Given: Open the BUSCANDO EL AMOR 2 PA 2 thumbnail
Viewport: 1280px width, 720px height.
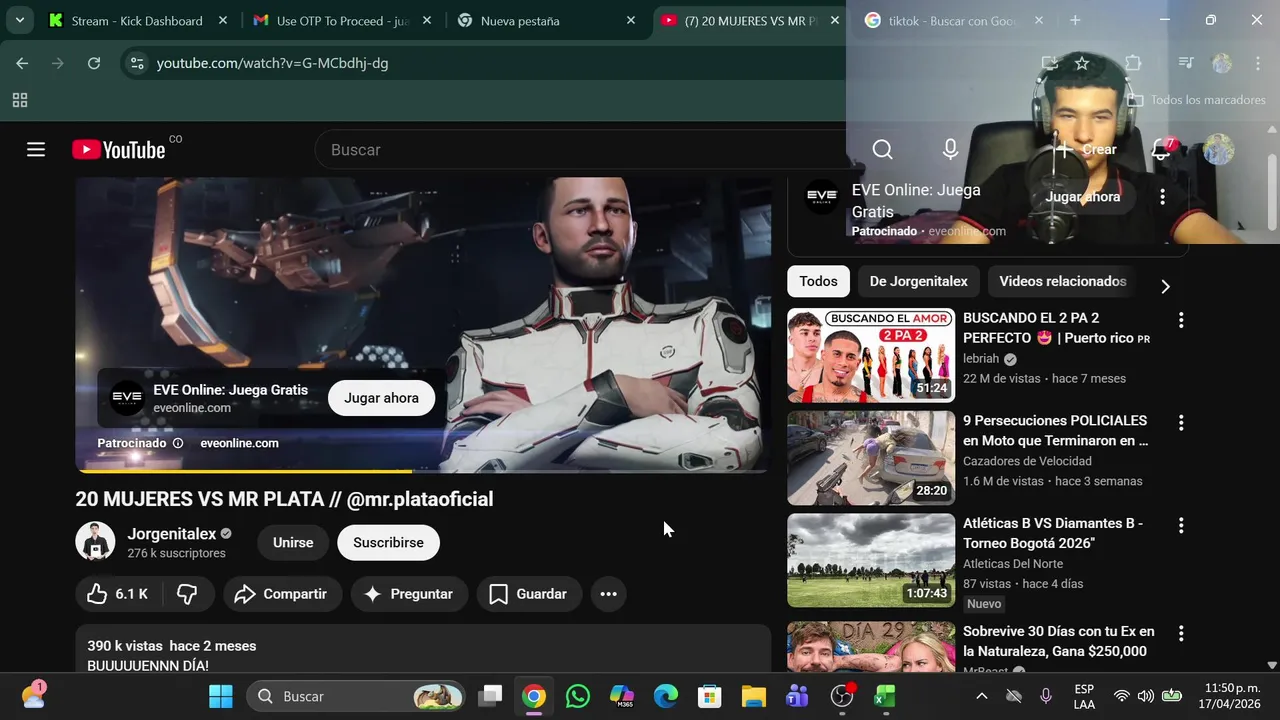Looking at the screenshot, I should (x=871, y=355).
